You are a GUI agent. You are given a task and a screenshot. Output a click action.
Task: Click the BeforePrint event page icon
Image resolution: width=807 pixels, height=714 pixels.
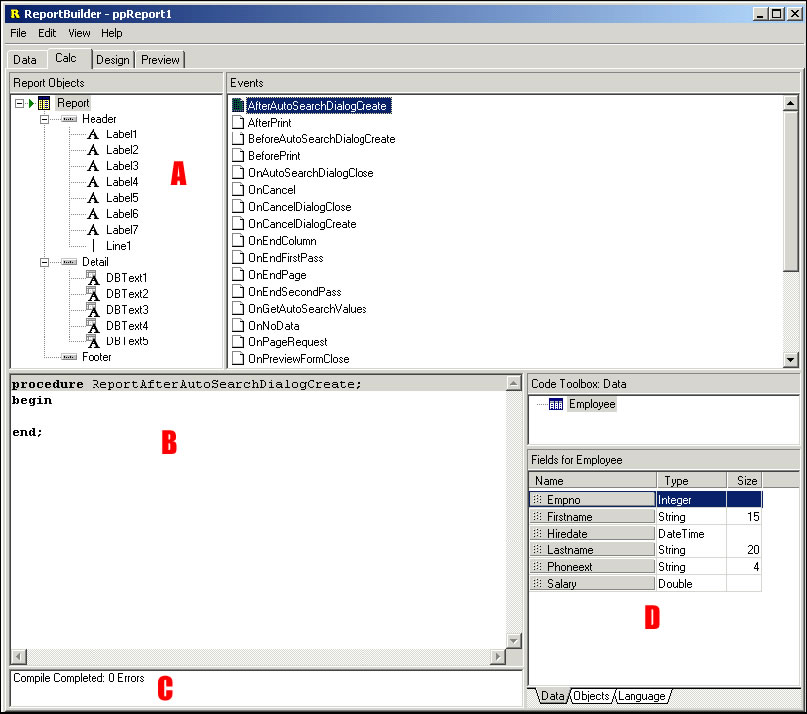(238, 155)
